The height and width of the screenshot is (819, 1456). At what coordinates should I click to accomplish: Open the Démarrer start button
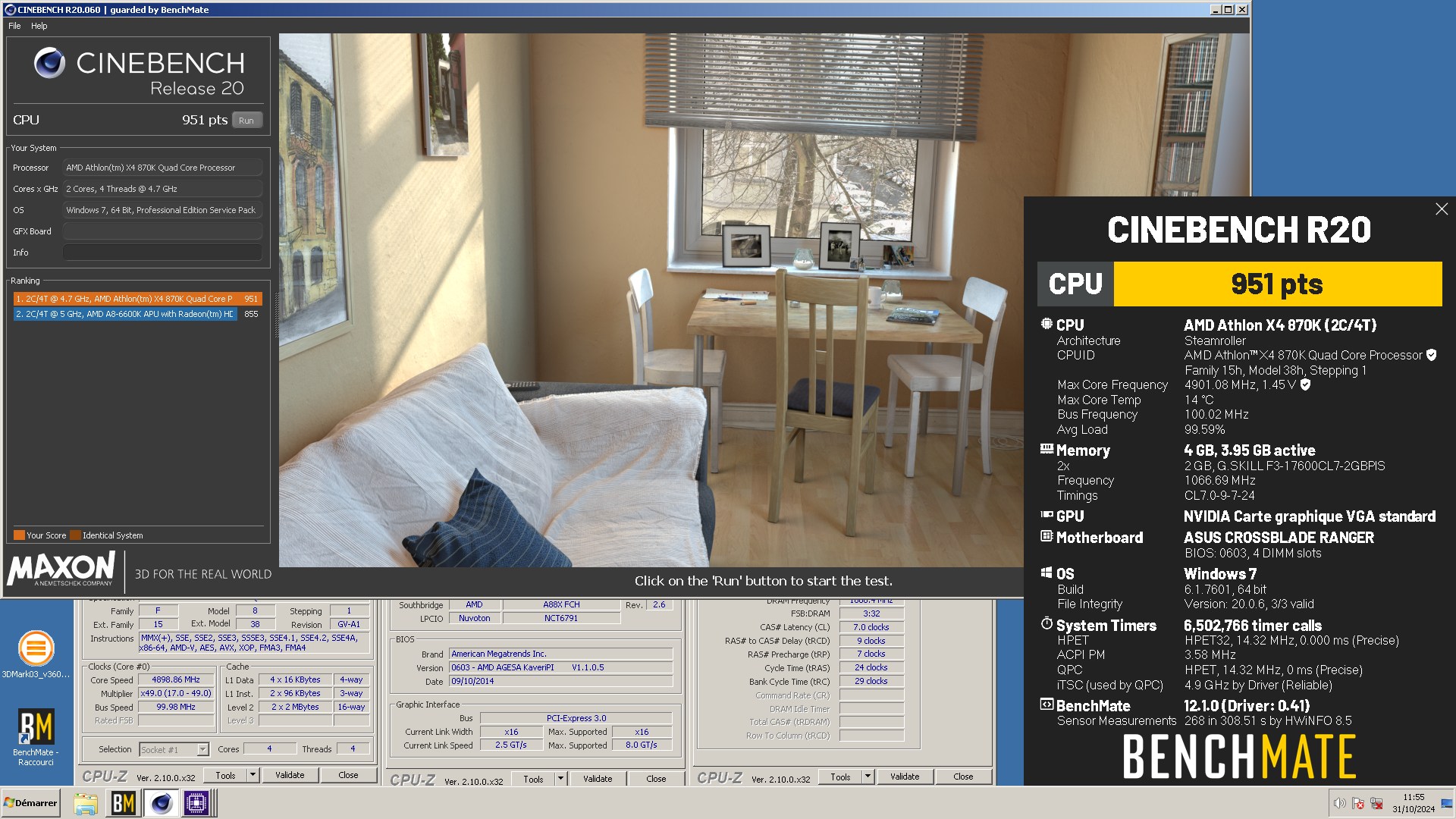pos(31,803)
